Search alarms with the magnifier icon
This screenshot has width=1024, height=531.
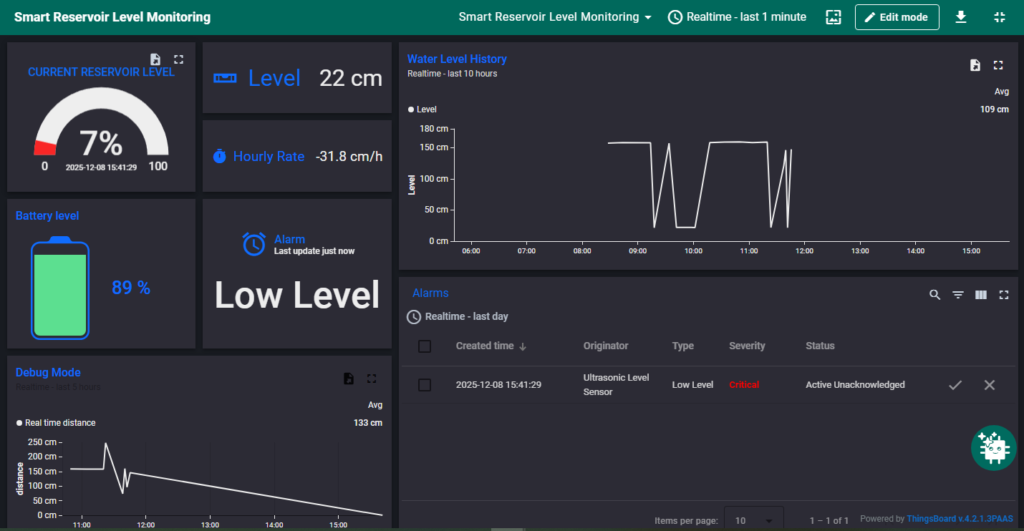click(x=935, y=295)
